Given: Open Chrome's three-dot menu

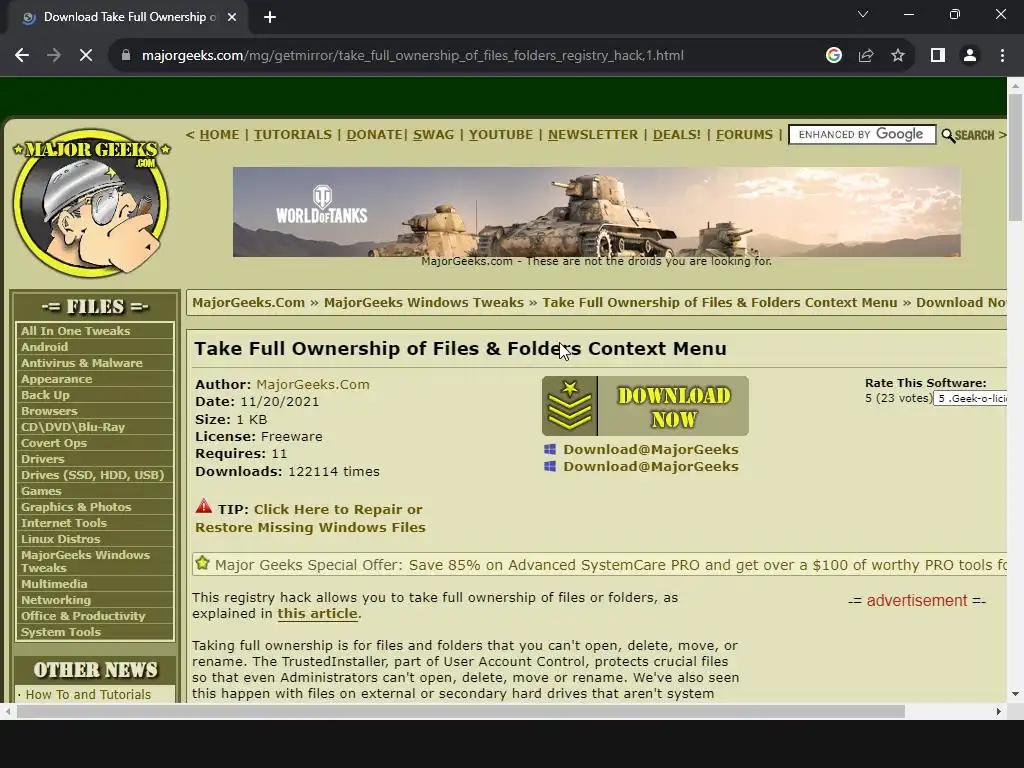Looking at the screenshot, I should (x=1002, y=56).
